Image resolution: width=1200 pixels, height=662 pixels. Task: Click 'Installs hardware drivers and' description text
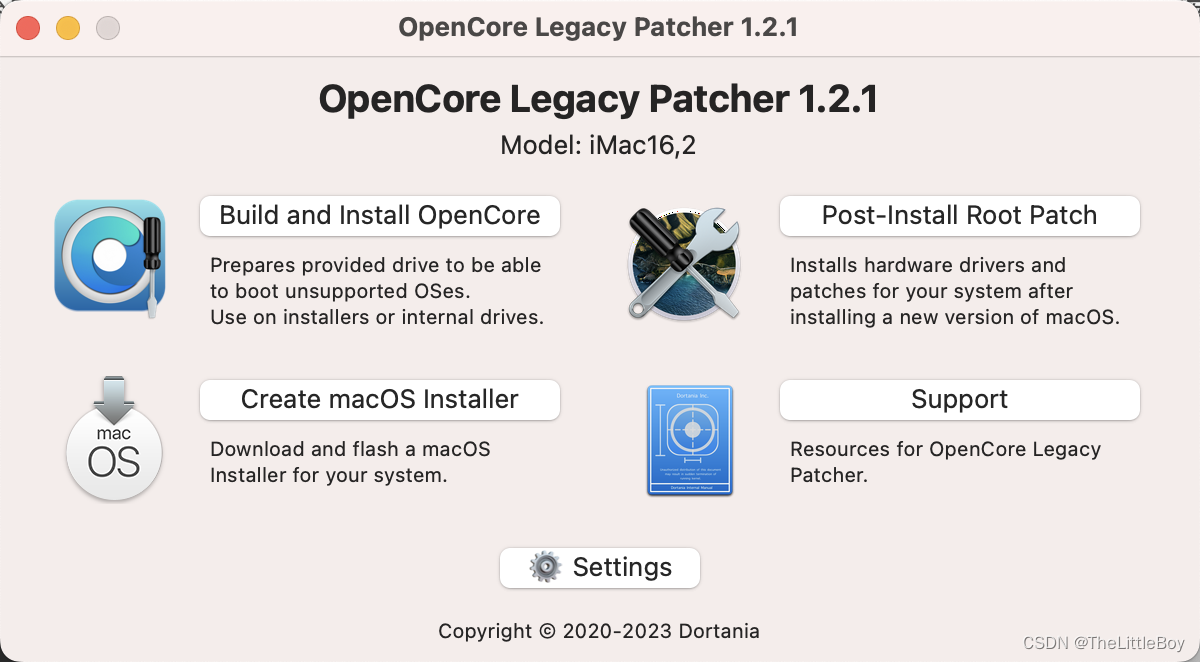coord(928,265)
